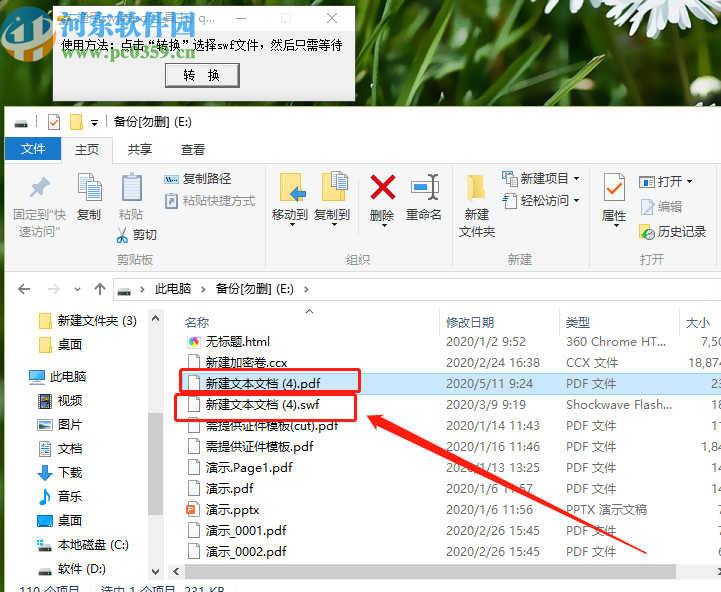Select the first 桌面 folder under 新建文件夹 (3)
This screenshot has height=592, width=721.
61,345
